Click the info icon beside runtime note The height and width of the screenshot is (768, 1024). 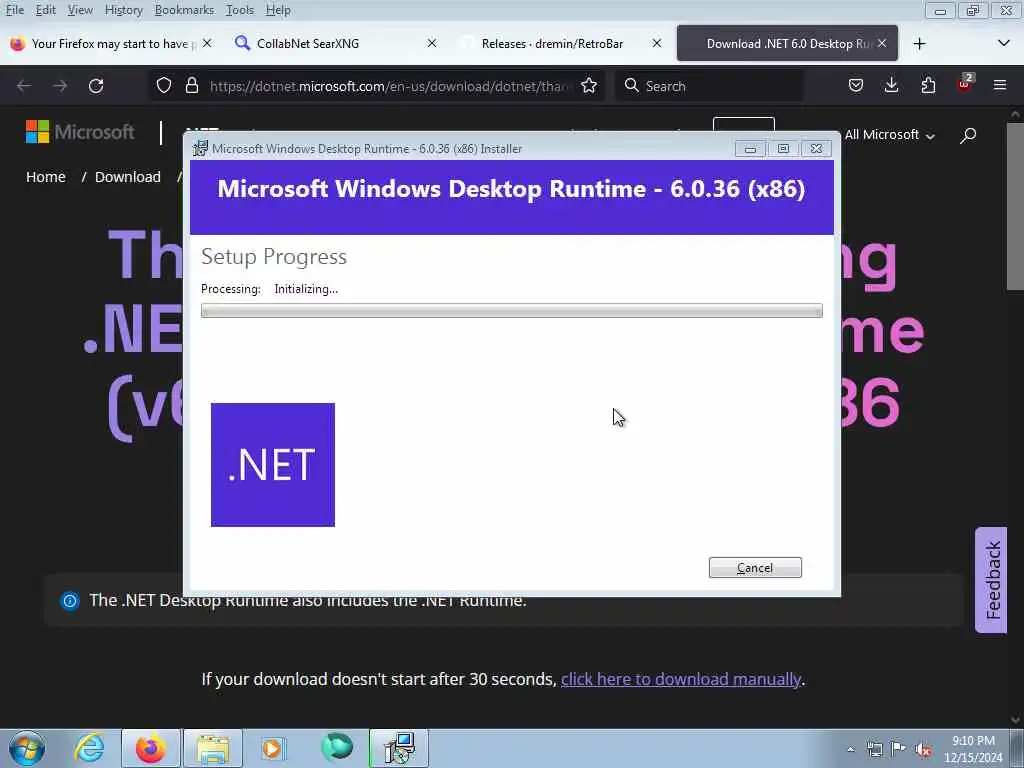(70, 601)
